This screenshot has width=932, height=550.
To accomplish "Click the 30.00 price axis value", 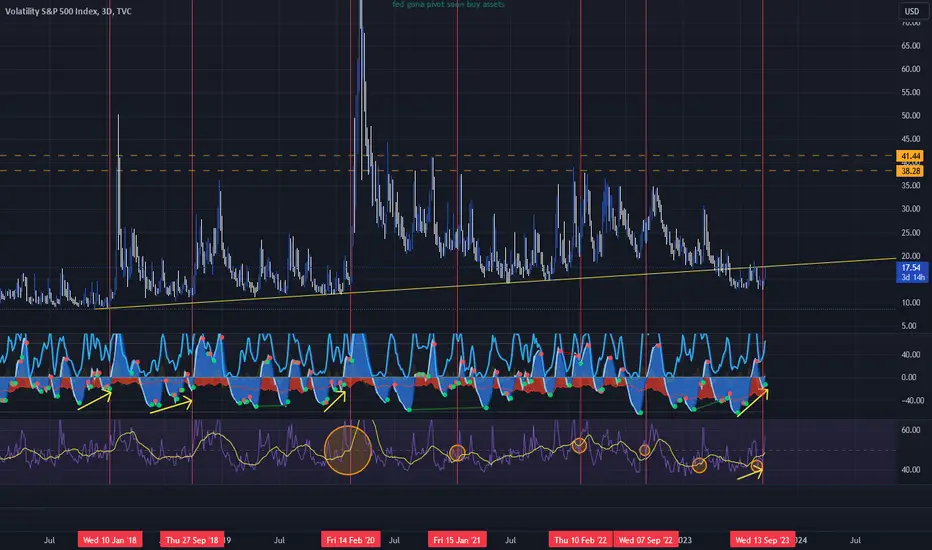I will 911,209.
